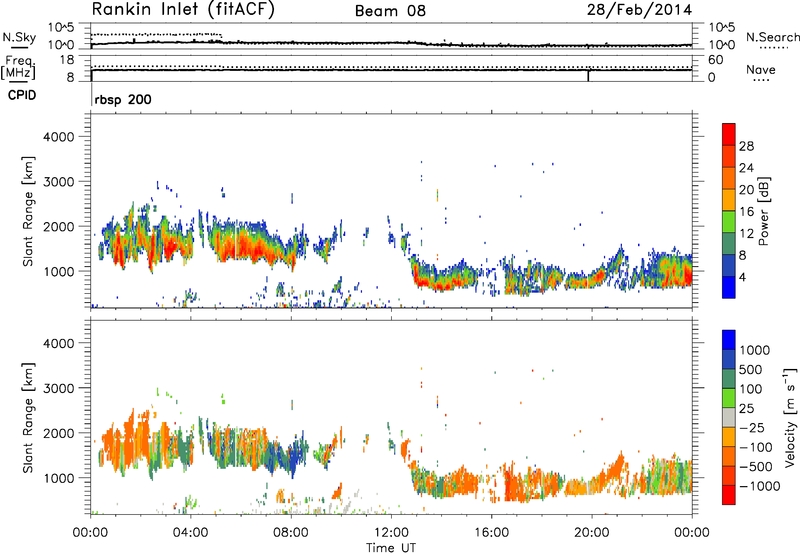Select the 'Power [dB]' color bar title
Viewport: 800px width, 554px height.
point(764,211)
